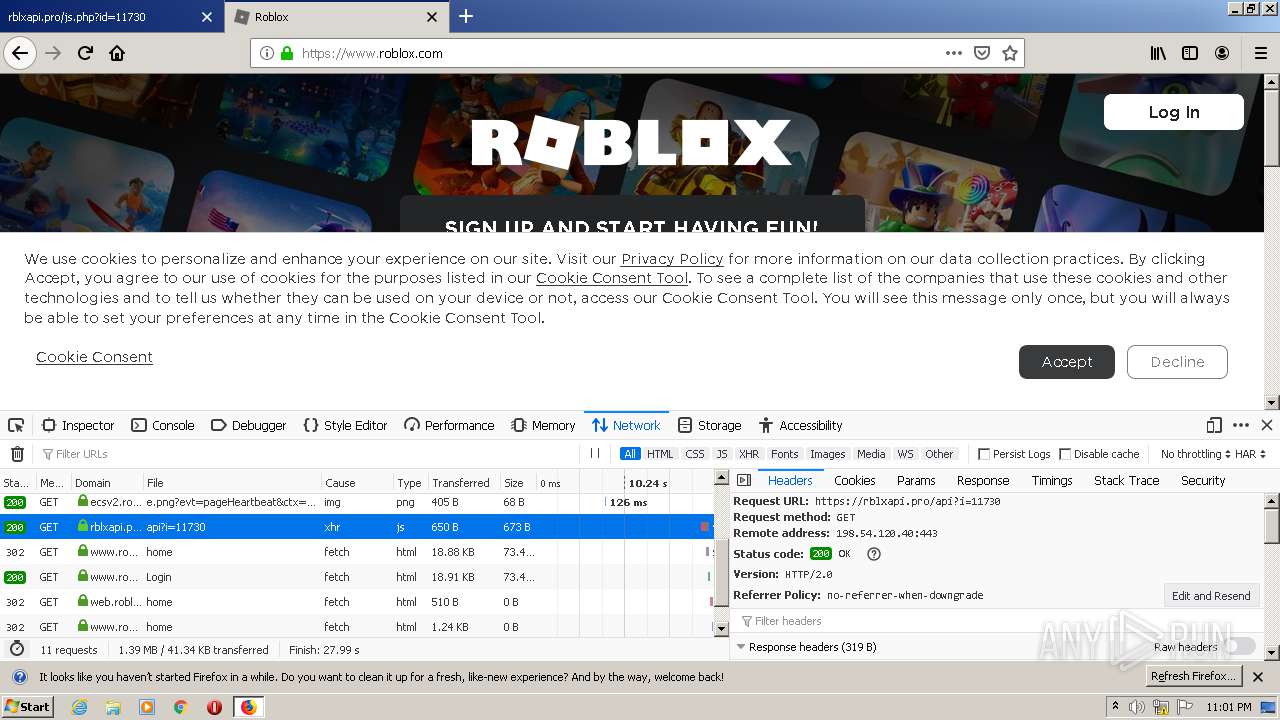
Task: Collapse the network details pane
Action: (744, 481)
